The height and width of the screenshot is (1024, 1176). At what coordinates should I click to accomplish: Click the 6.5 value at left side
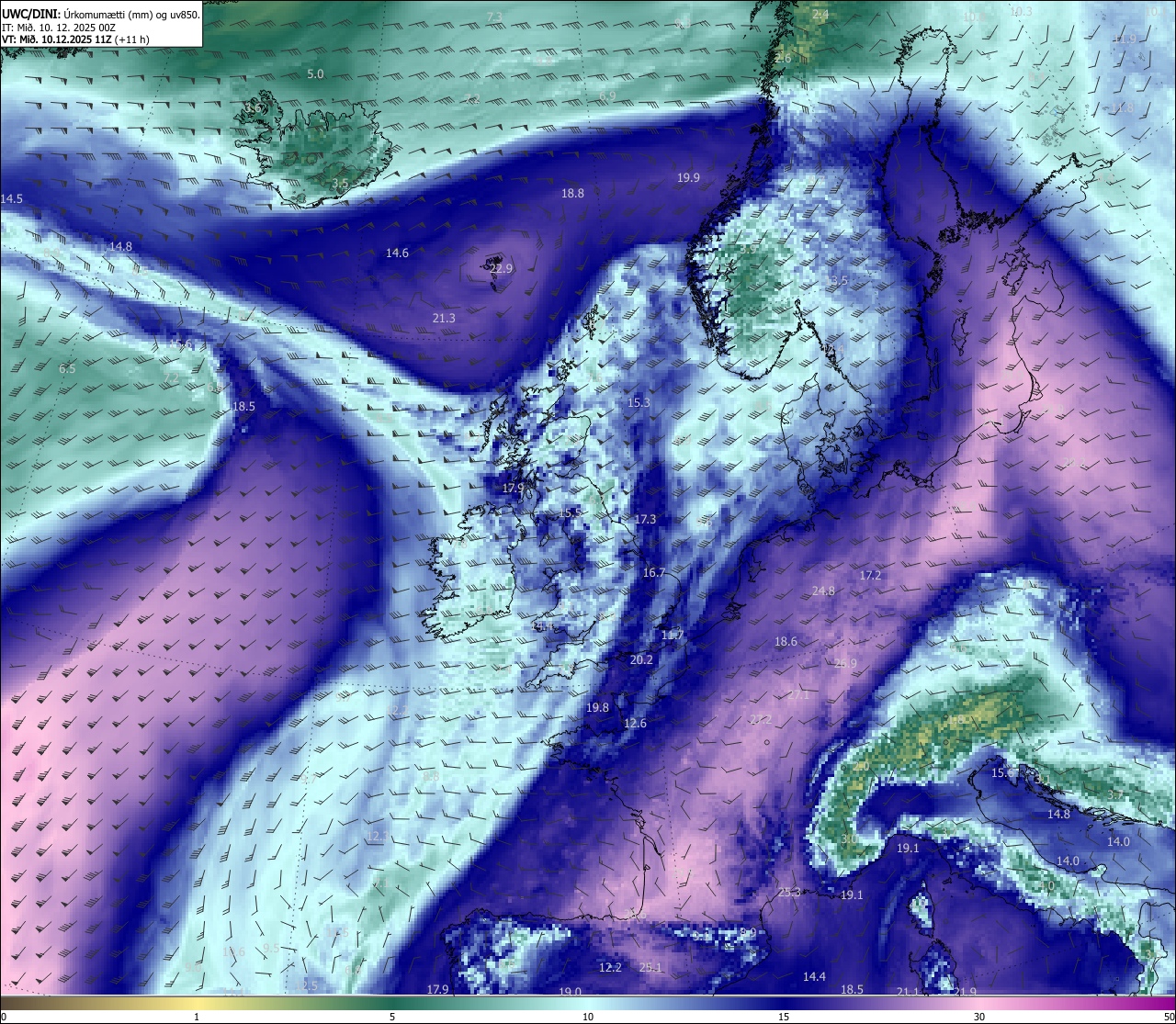pos(67,369)
